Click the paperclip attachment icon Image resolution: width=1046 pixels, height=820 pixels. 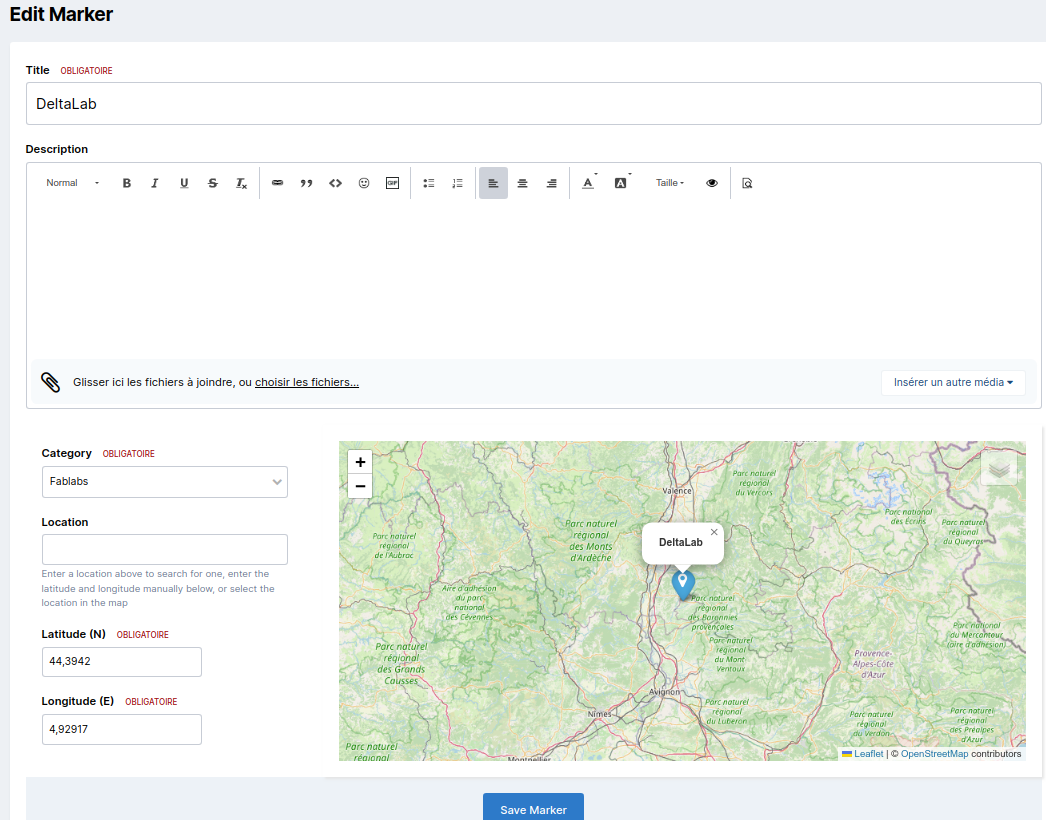click(51, 382)
